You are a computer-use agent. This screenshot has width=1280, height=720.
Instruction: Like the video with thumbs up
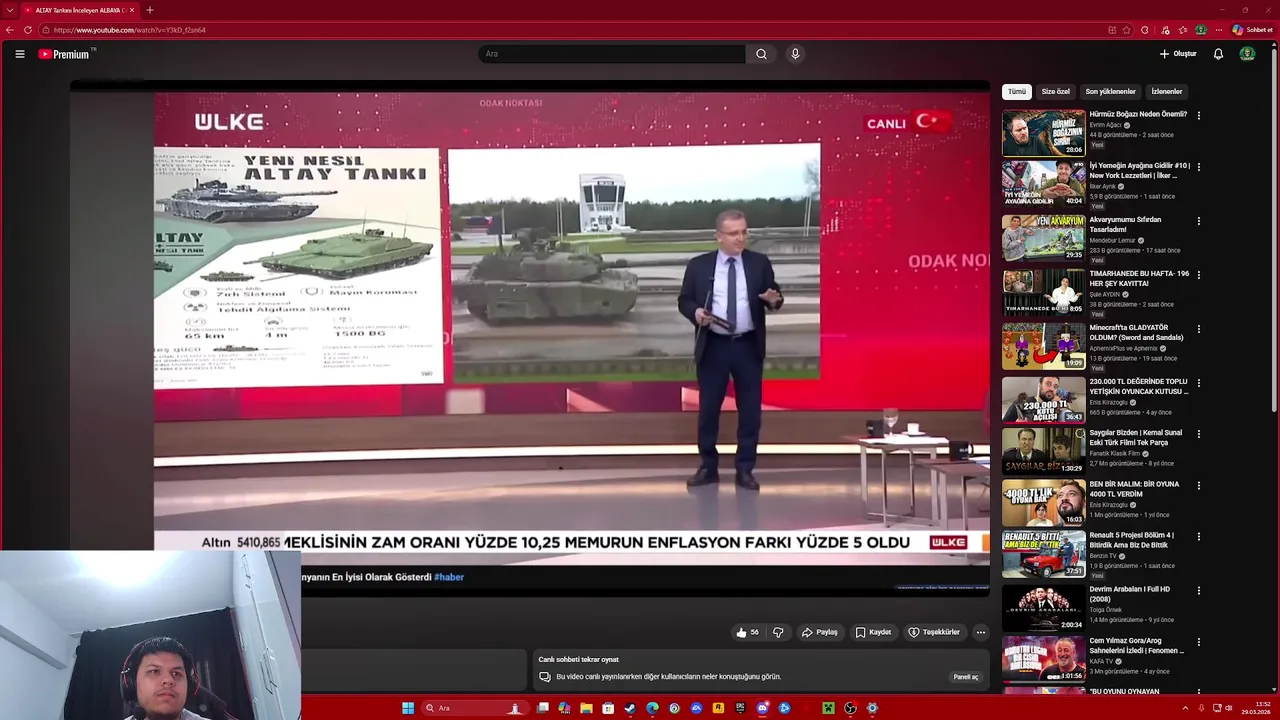[748, 632]
